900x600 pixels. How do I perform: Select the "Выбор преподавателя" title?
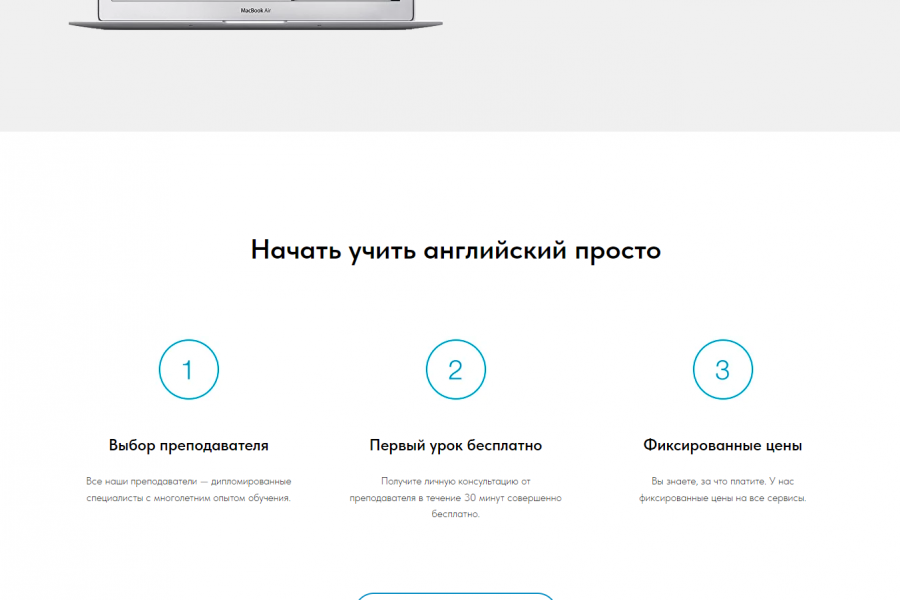[189, 446]
